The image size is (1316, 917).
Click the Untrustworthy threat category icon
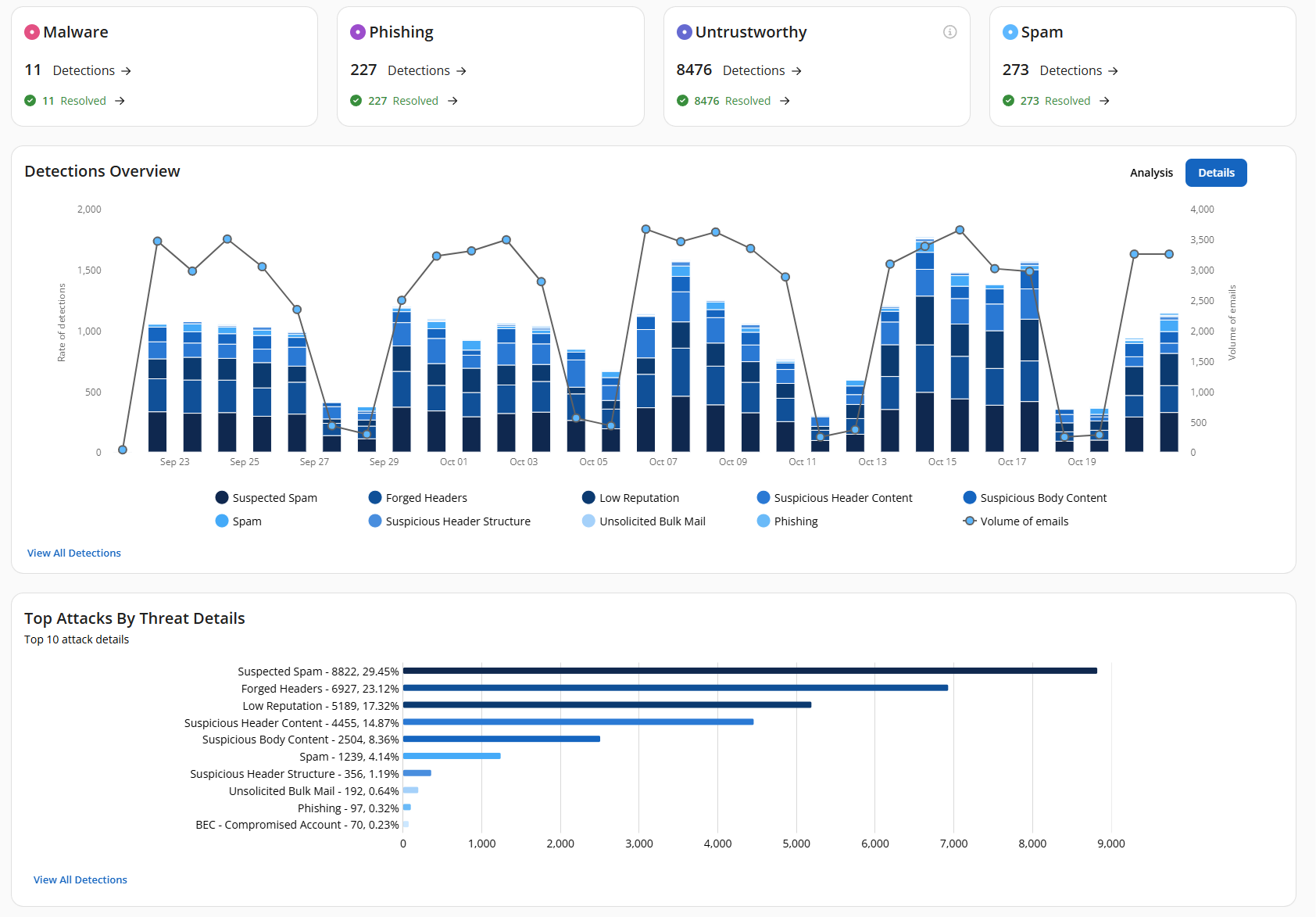pos(684,32)
